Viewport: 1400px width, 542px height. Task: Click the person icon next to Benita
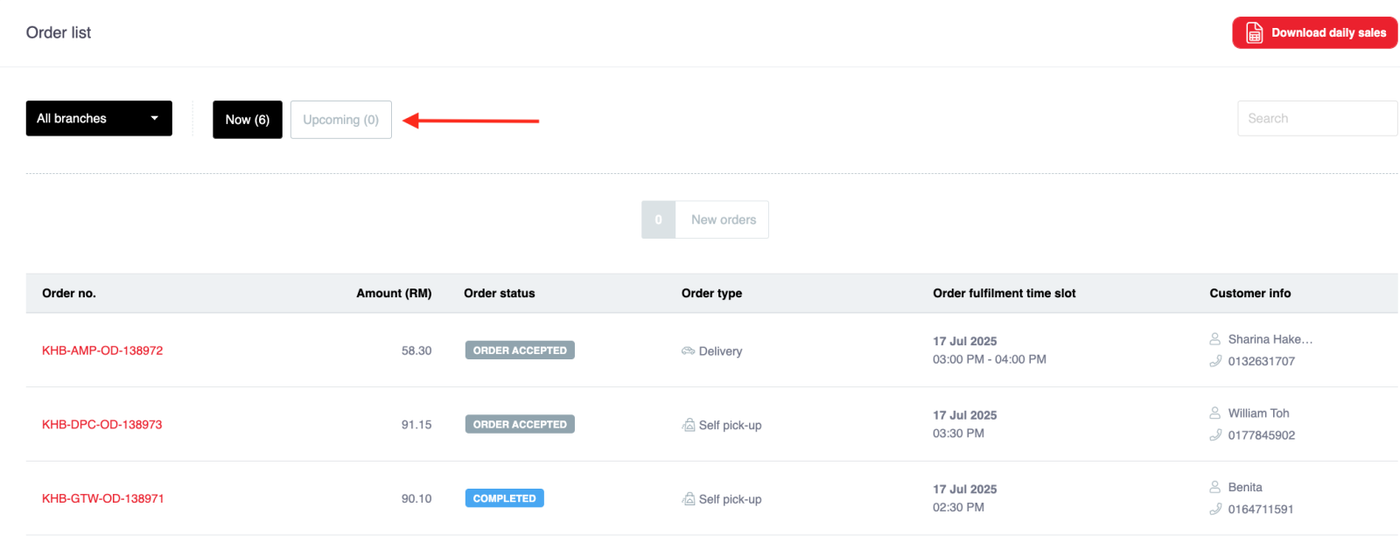[1215, 487]
